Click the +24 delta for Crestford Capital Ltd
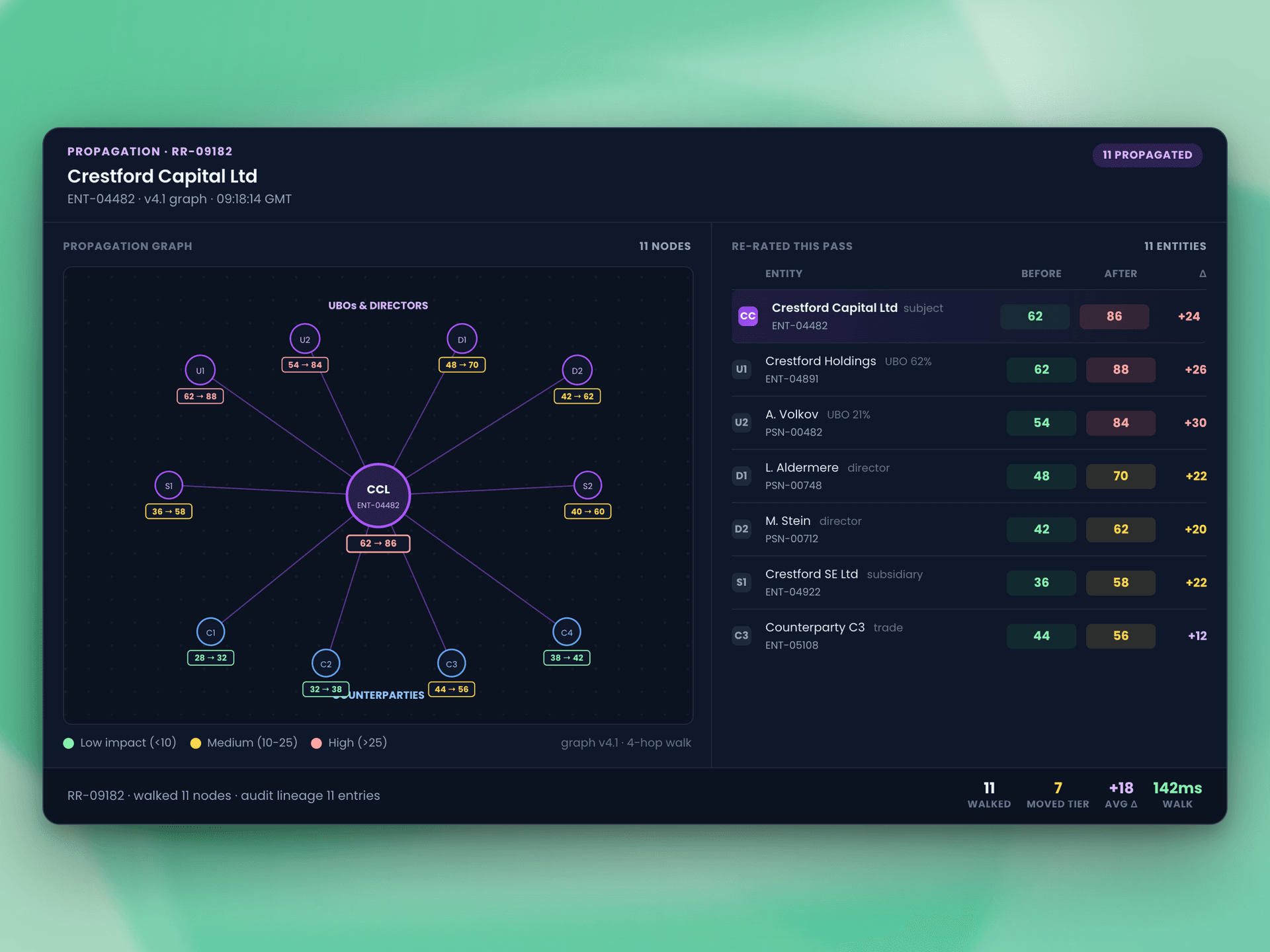Viewport: 1270px width, 952px height. [x=1189, y=316]
